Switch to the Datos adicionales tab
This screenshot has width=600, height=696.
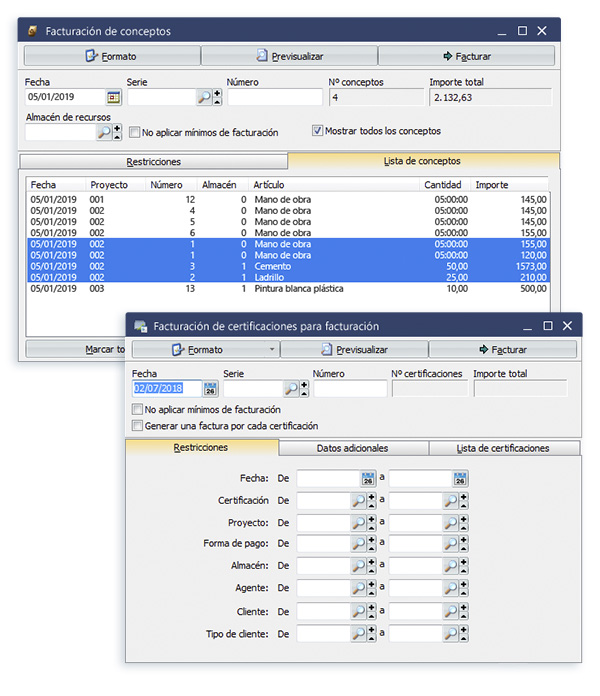point(352,448)
